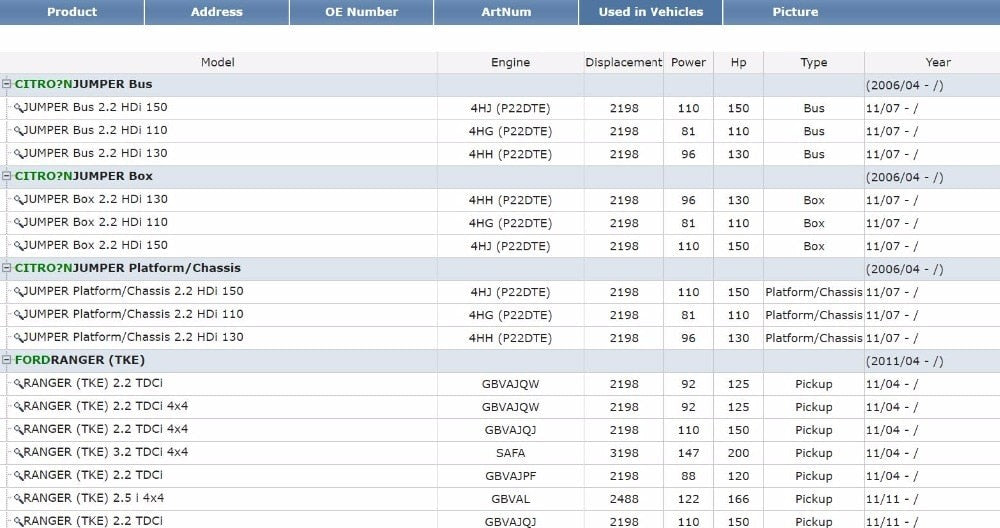
Task: Open model name RANGER (TKE) 3.2 TDCi 4x4
Action: click(106, 452)
